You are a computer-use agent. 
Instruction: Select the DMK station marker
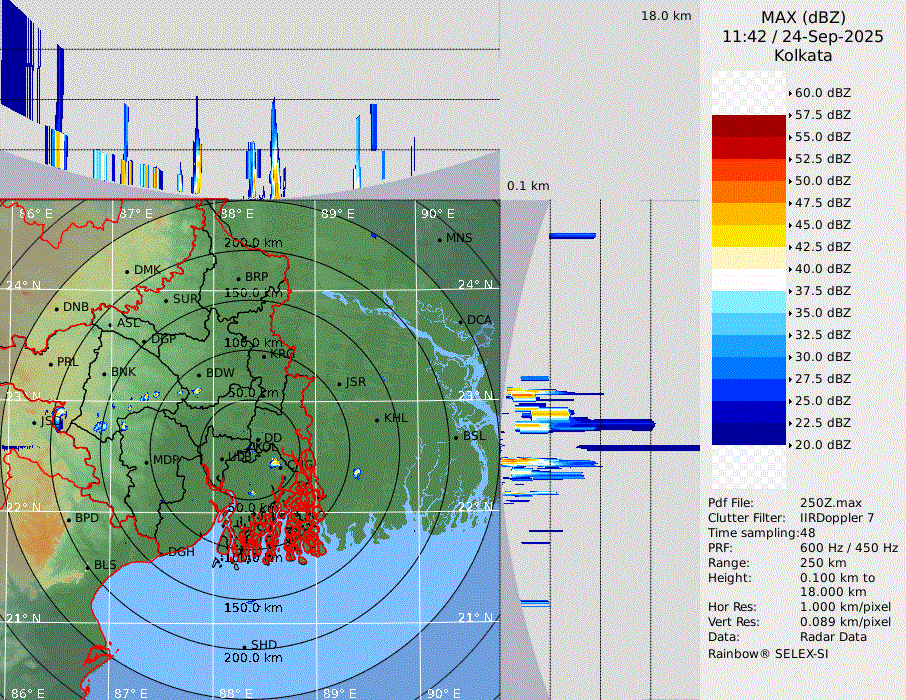coord(127,271)
